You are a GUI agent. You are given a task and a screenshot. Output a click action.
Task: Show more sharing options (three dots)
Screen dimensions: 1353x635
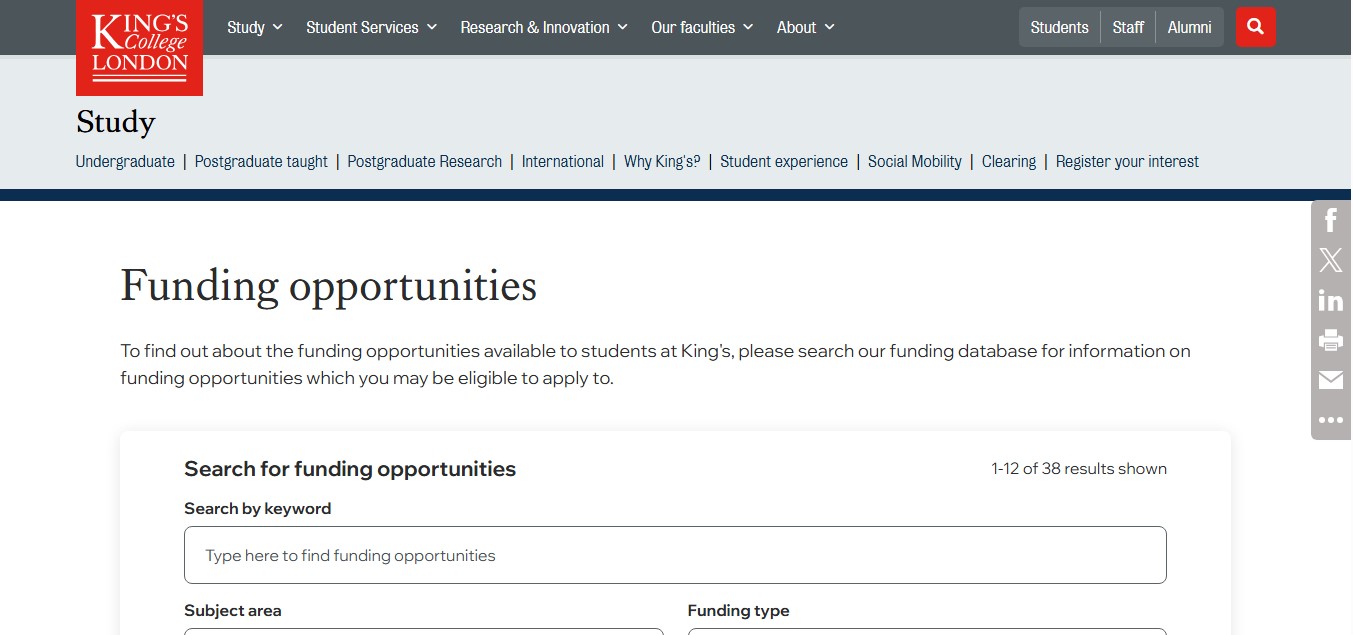point(1331,420)
